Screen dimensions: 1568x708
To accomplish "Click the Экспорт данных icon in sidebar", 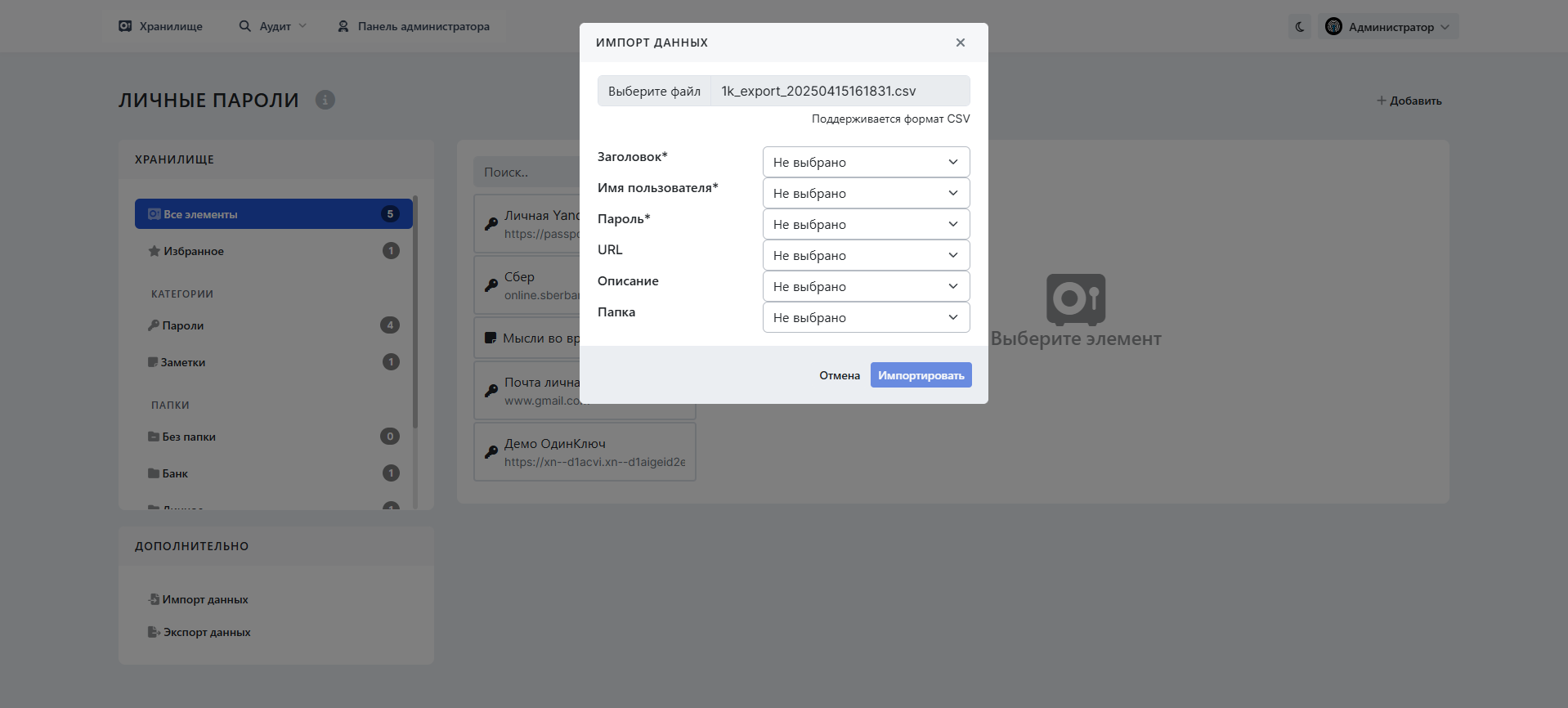I will pyautogui.click(x=154, y=632).
